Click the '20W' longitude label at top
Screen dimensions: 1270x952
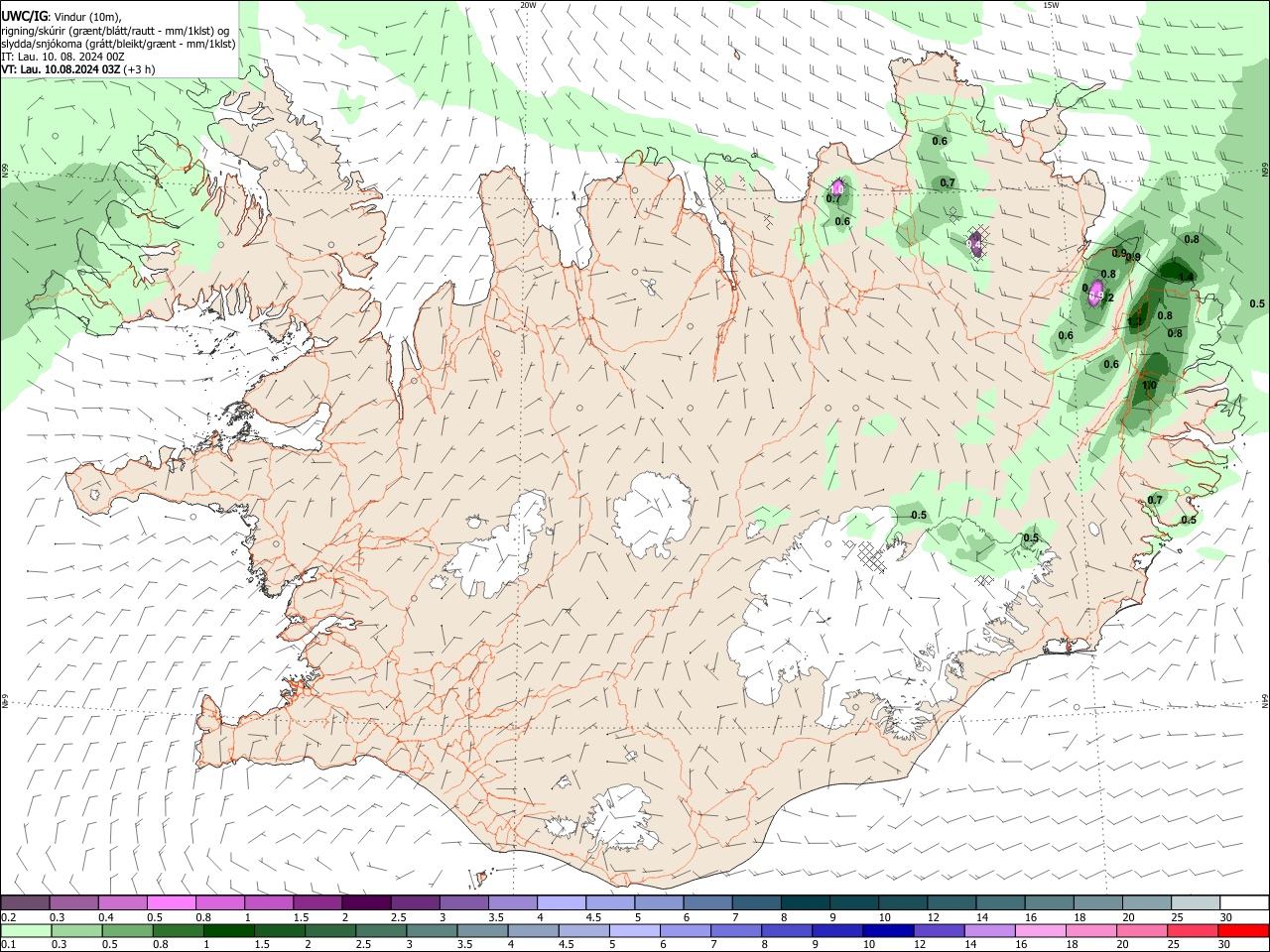click(x=528, y=5)
